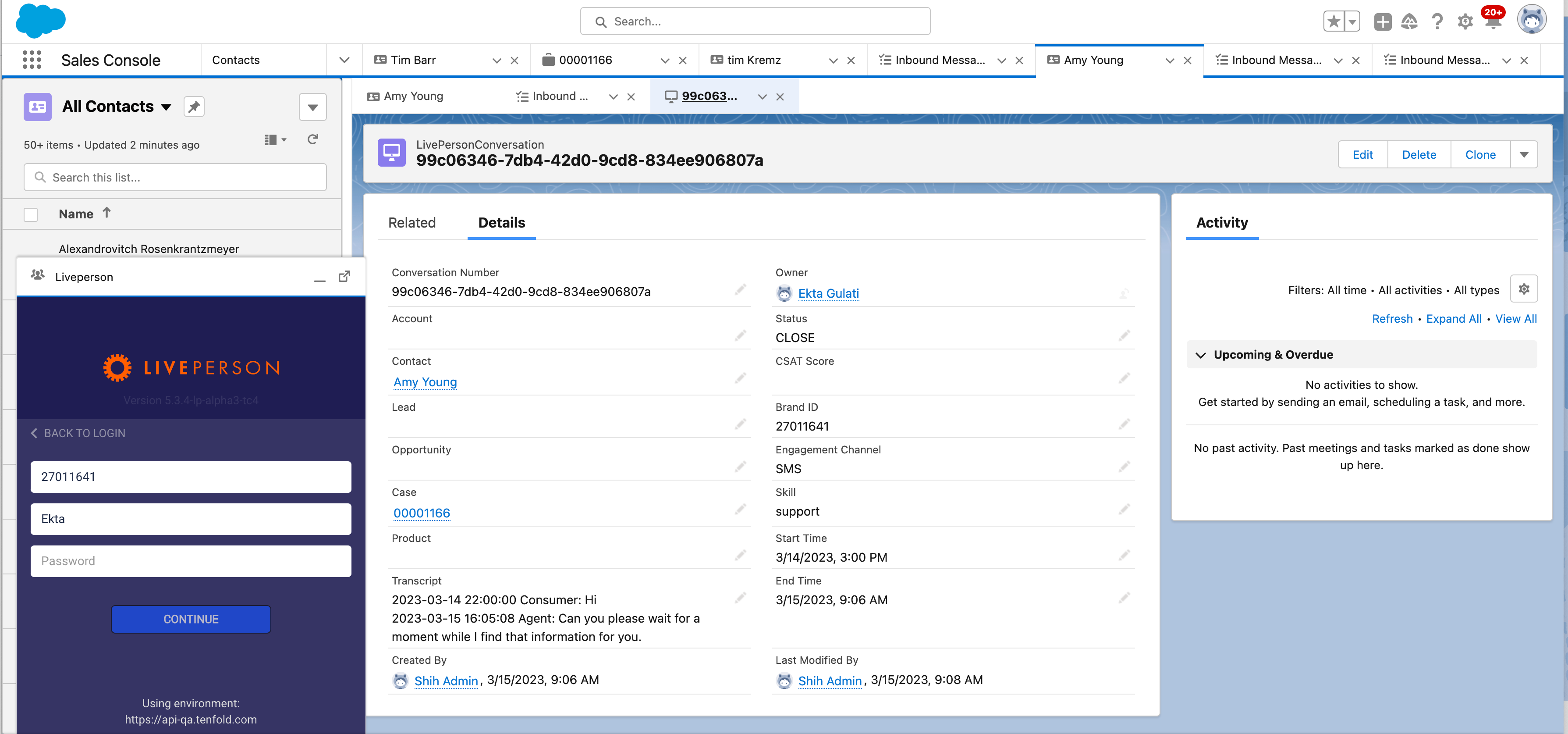Open Trailhead guidance icon
Viewport: 1568px width, 734px height.
[1409, 22]
